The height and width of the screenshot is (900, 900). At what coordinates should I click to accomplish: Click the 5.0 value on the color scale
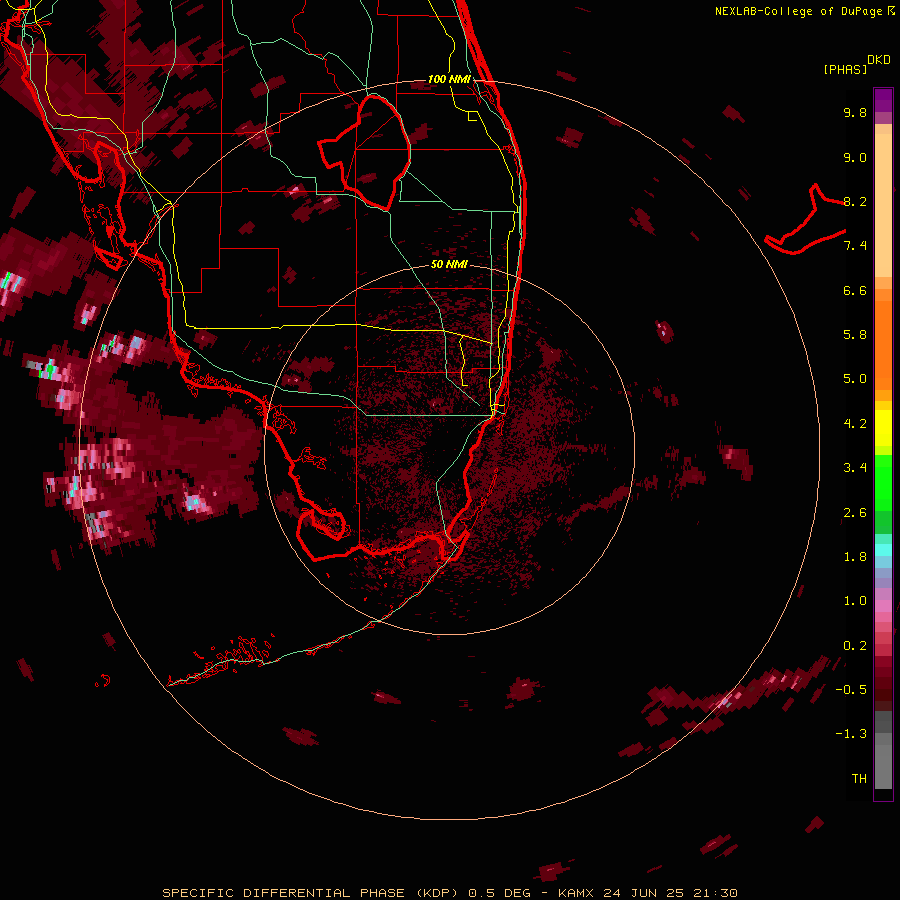[x=855, y=379]
